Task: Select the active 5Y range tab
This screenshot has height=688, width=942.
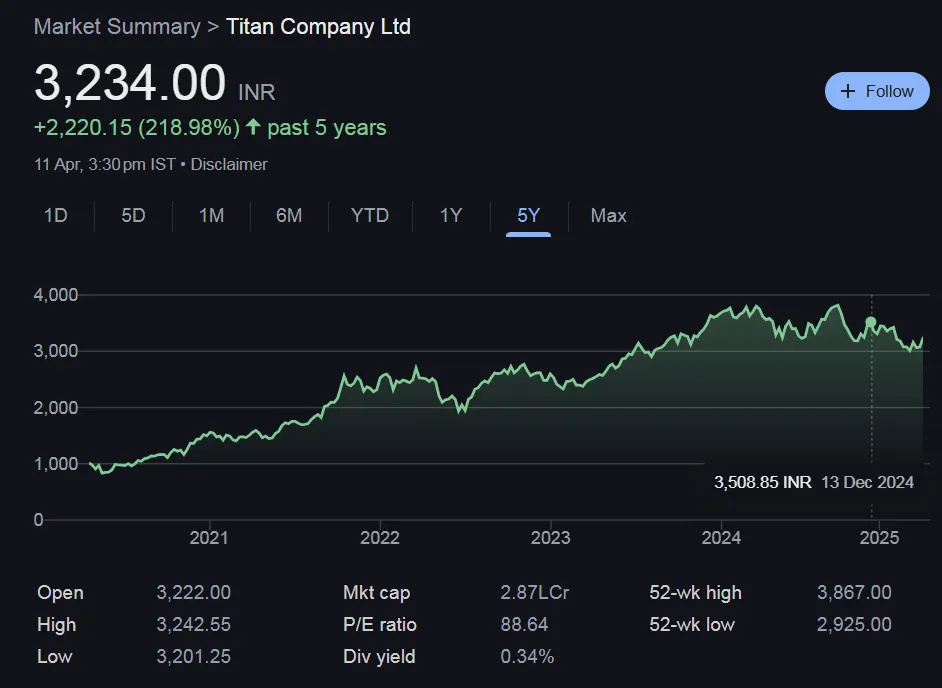Action: (529, 216)
